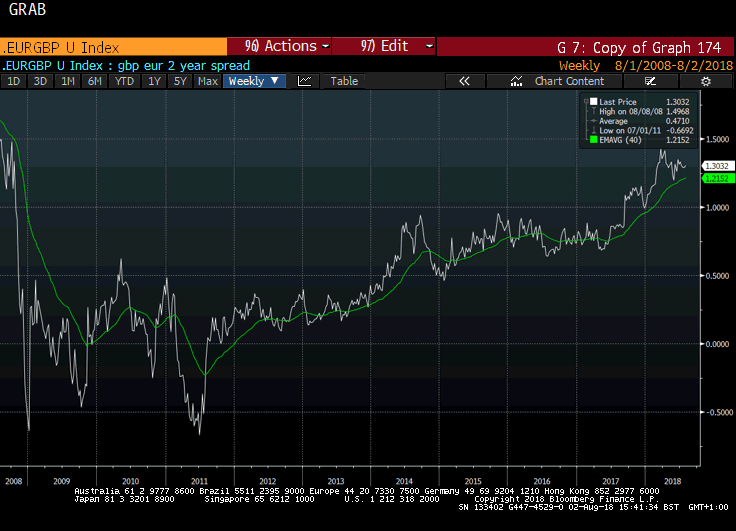
Task: Click the Low marker icon in legend
Action: point(593,131)
